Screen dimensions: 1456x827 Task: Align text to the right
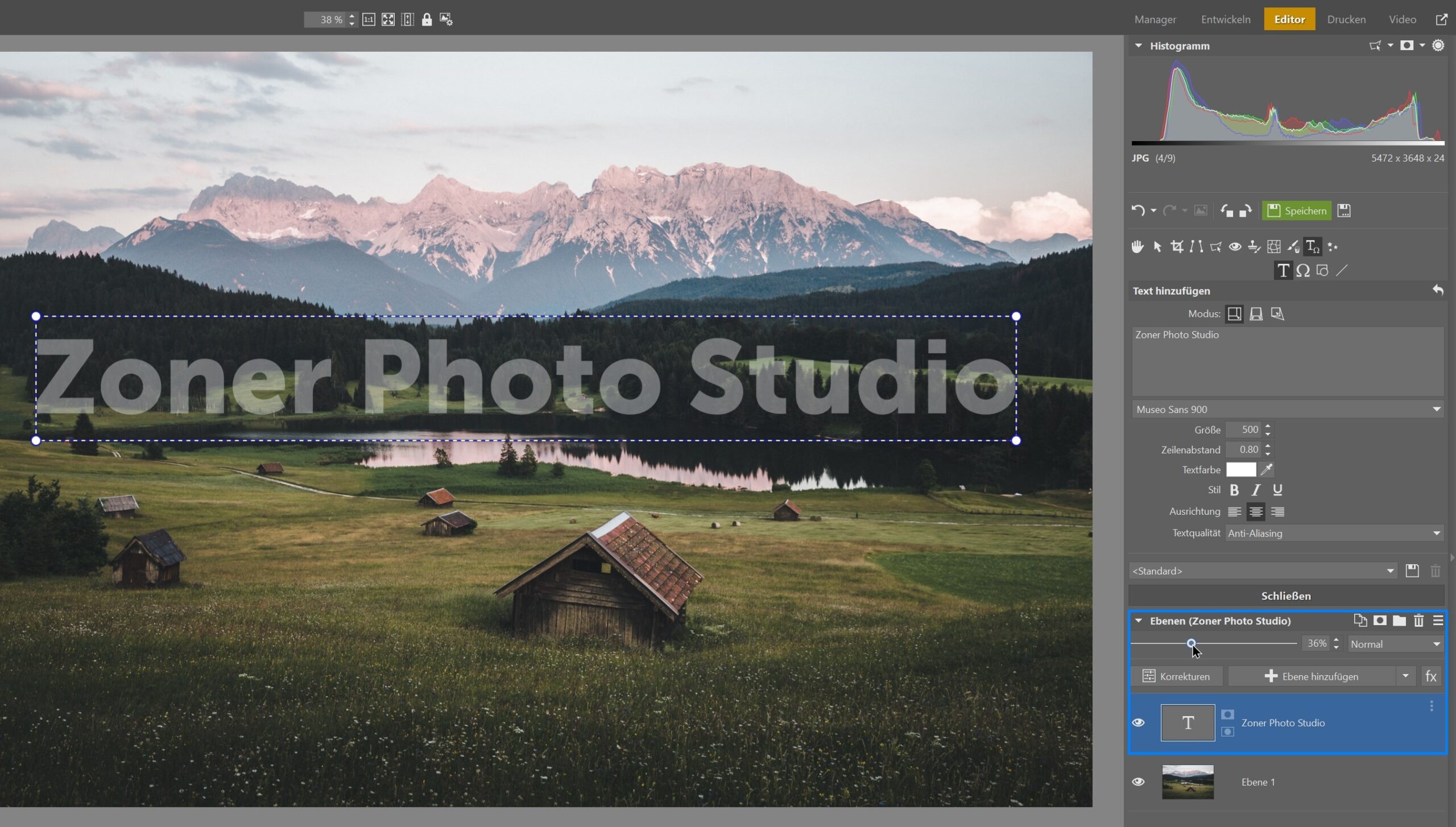click(1277, 512)
